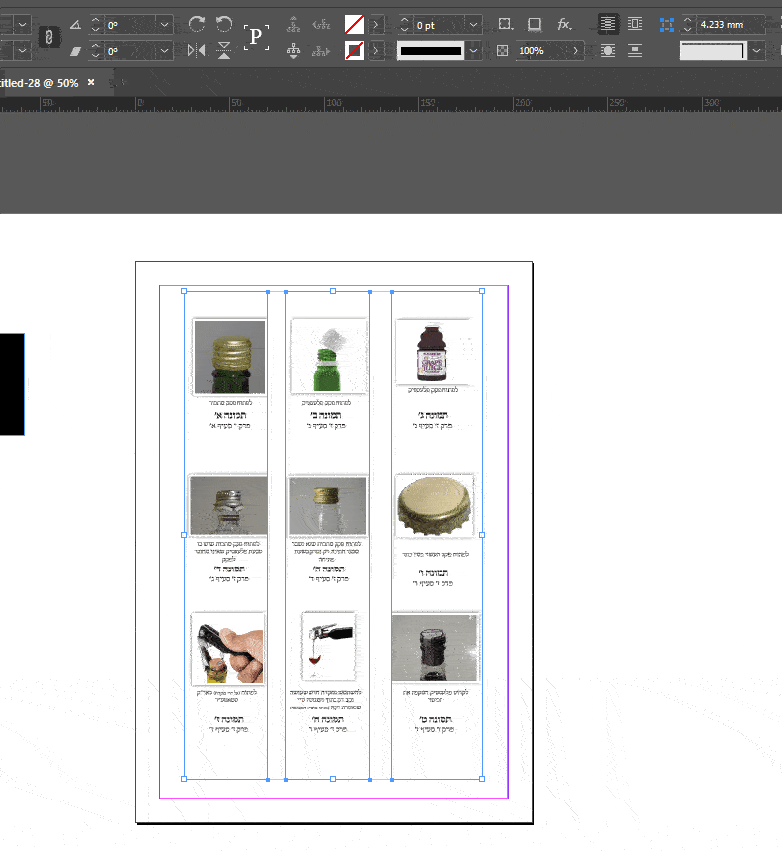Flip selection horizontally

197,51
